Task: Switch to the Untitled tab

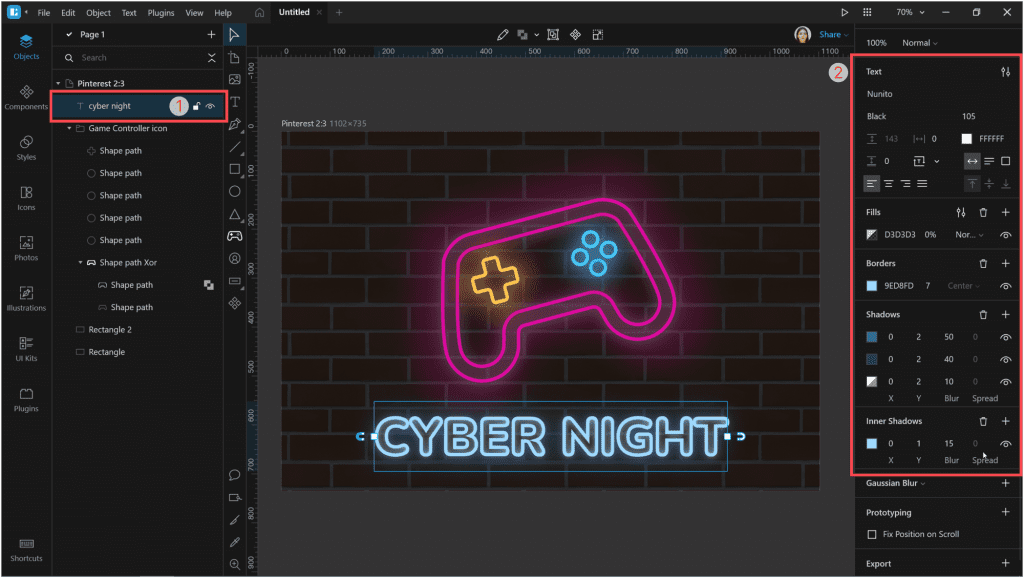Action: [294, 12]
